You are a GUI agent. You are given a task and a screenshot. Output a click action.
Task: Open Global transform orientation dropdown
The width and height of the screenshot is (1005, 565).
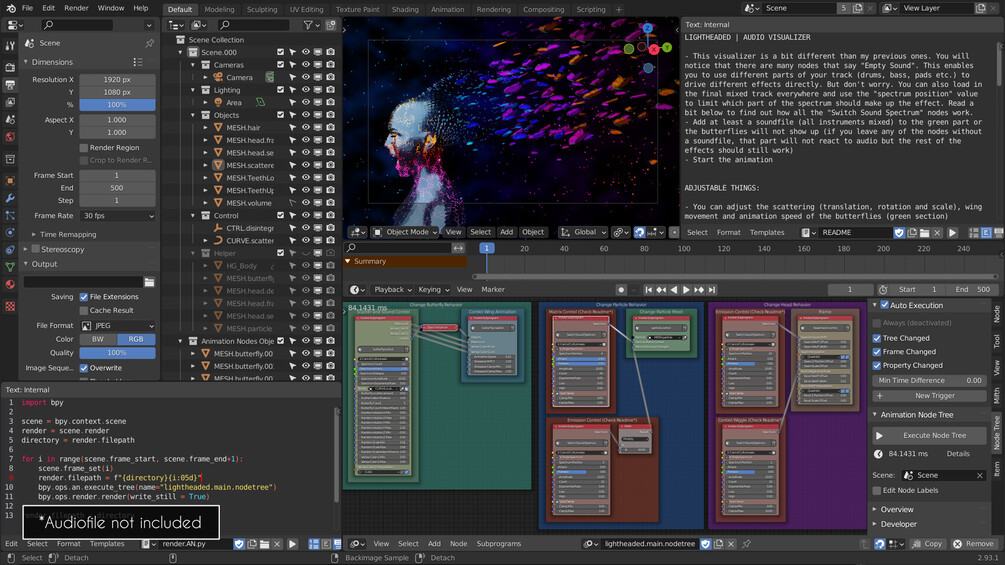click(583, 233)
